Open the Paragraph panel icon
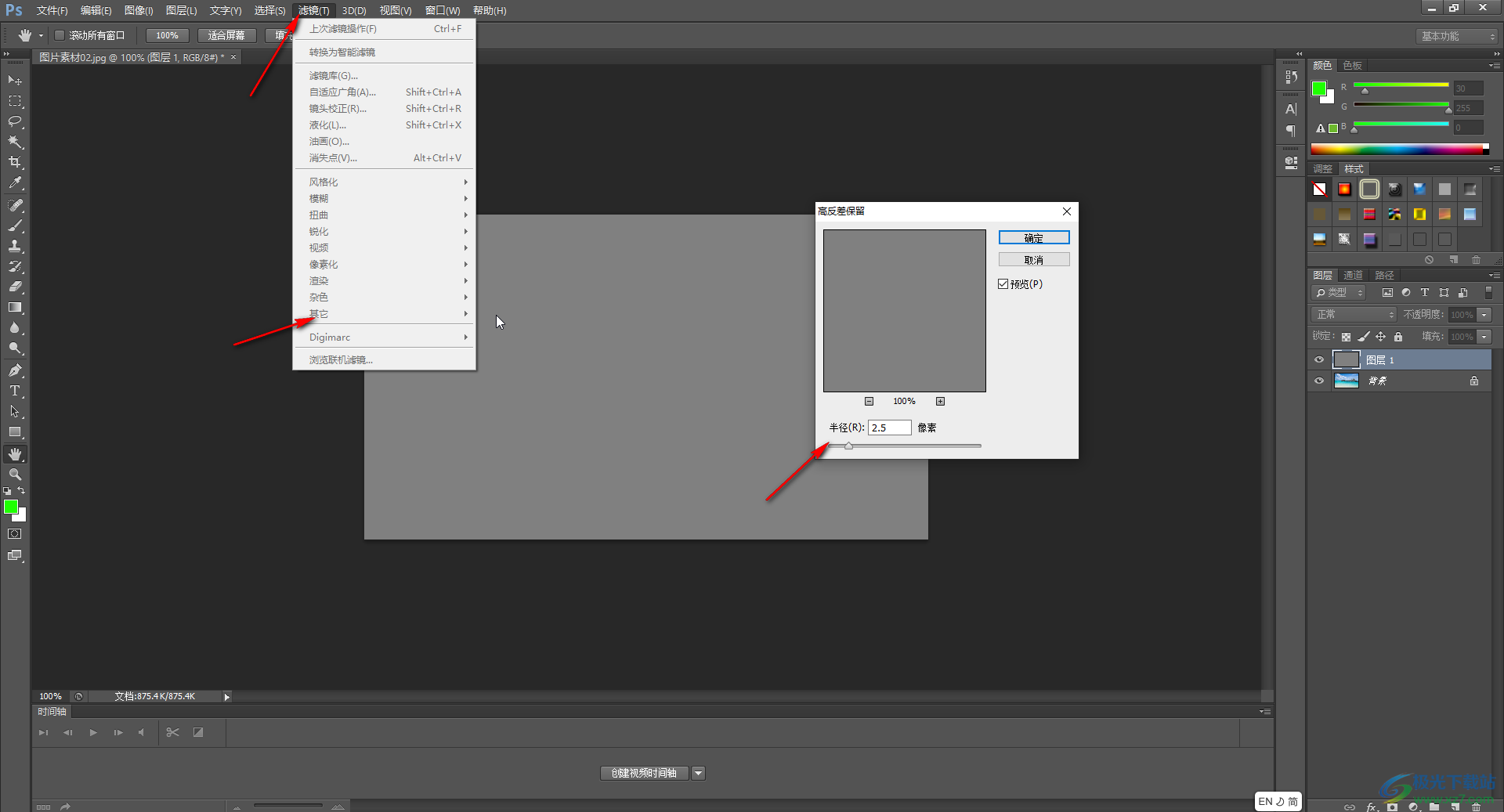This screenshot has width=1504, height=812. tap(1291, 131)
